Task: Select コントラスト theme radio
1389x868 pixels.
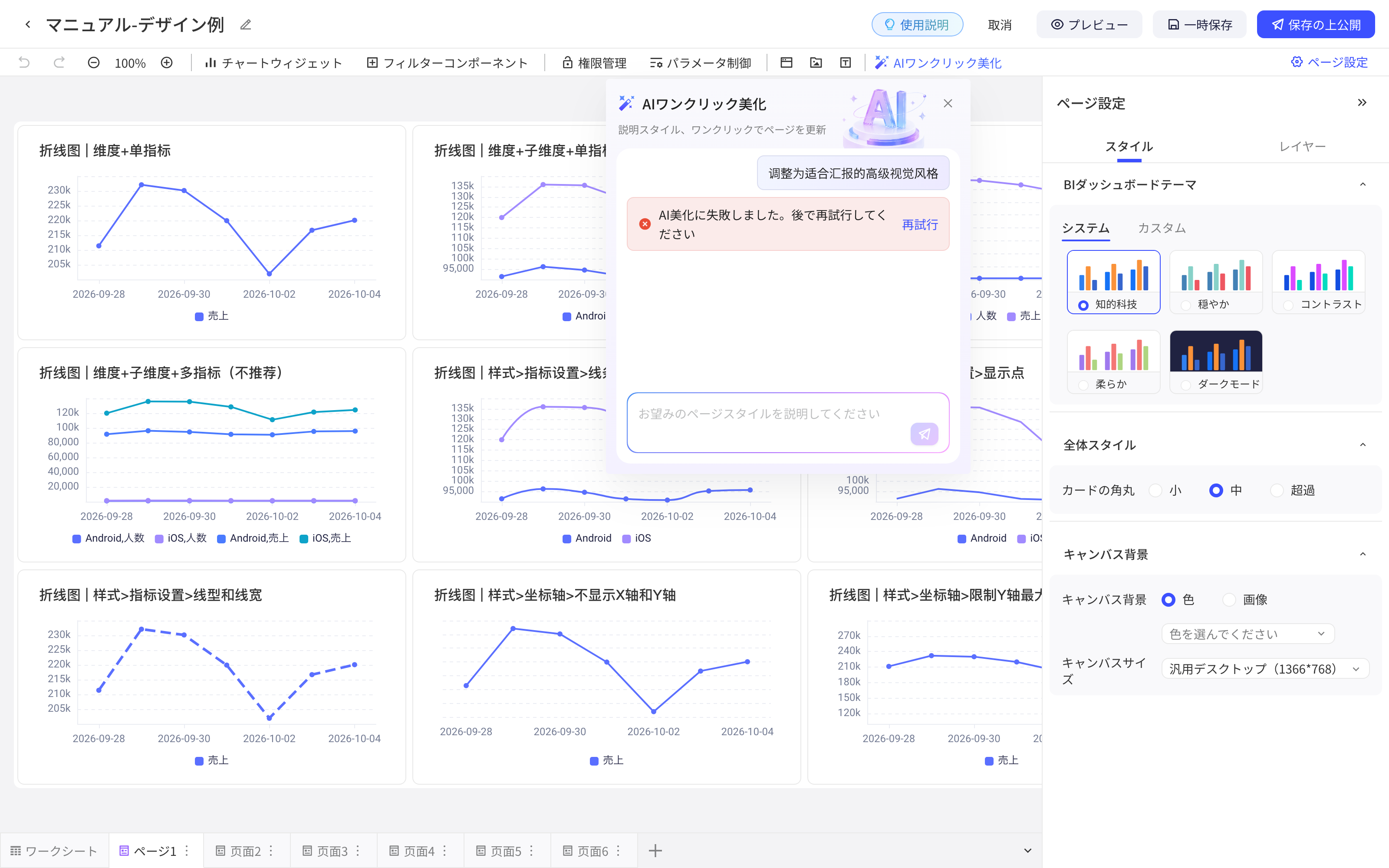Action: pyautogui.click(x=1289, y=306)
